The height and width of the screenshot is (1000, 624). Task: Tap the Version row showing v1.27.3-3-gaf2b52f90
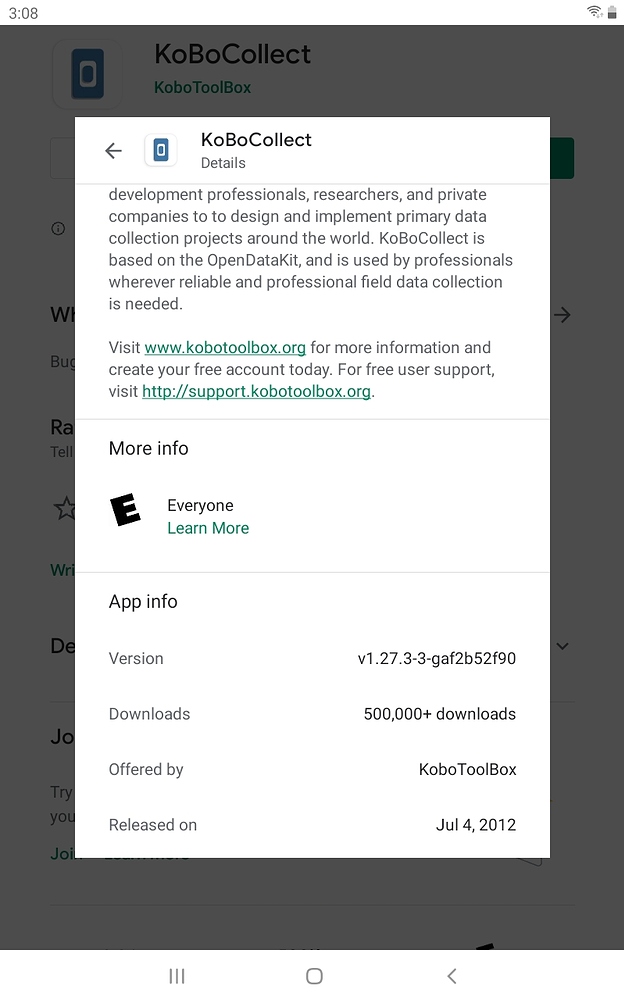click(x=312, y=658)
